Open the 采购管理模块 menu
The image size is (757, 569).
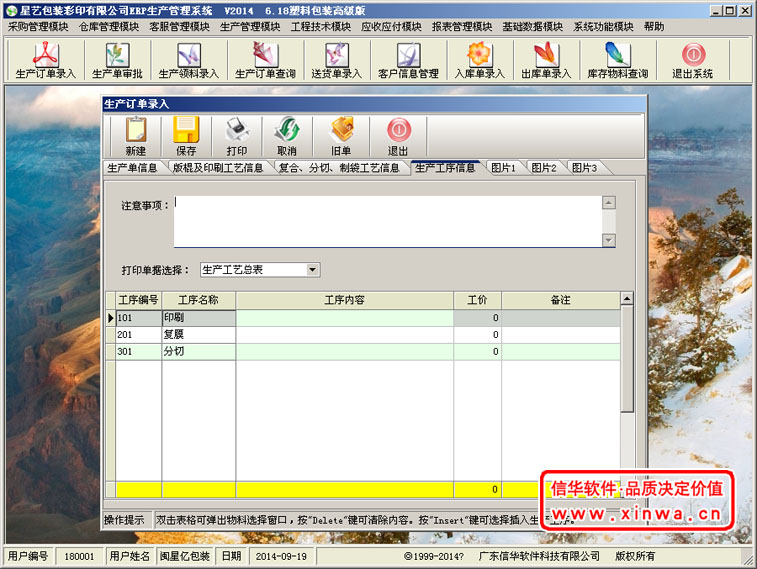coord(38,27)
